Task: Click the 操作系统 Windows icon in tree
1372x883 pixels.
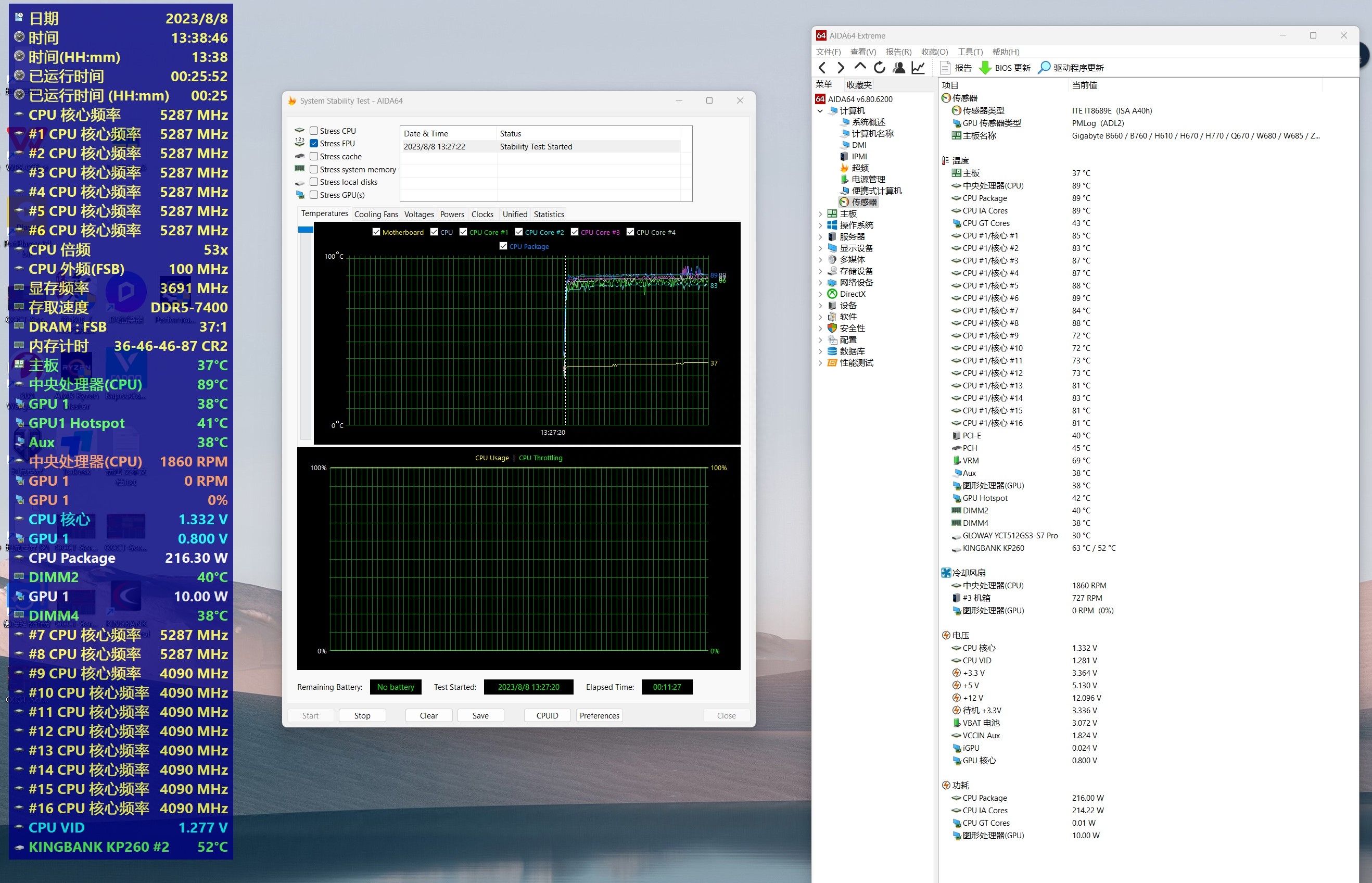Action: coord(832,225)
